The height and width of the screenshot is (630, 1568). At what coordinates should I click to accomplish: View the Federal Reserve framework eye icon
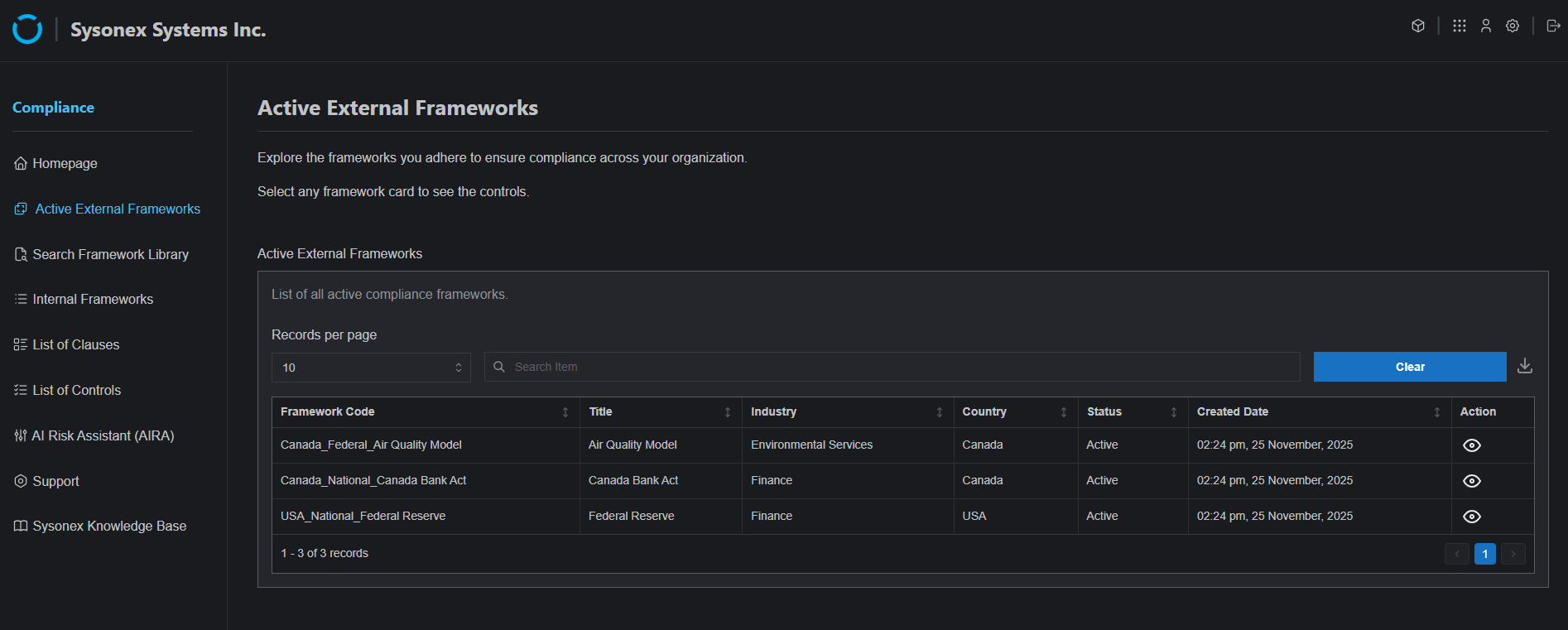click(x=1471, y=517)
